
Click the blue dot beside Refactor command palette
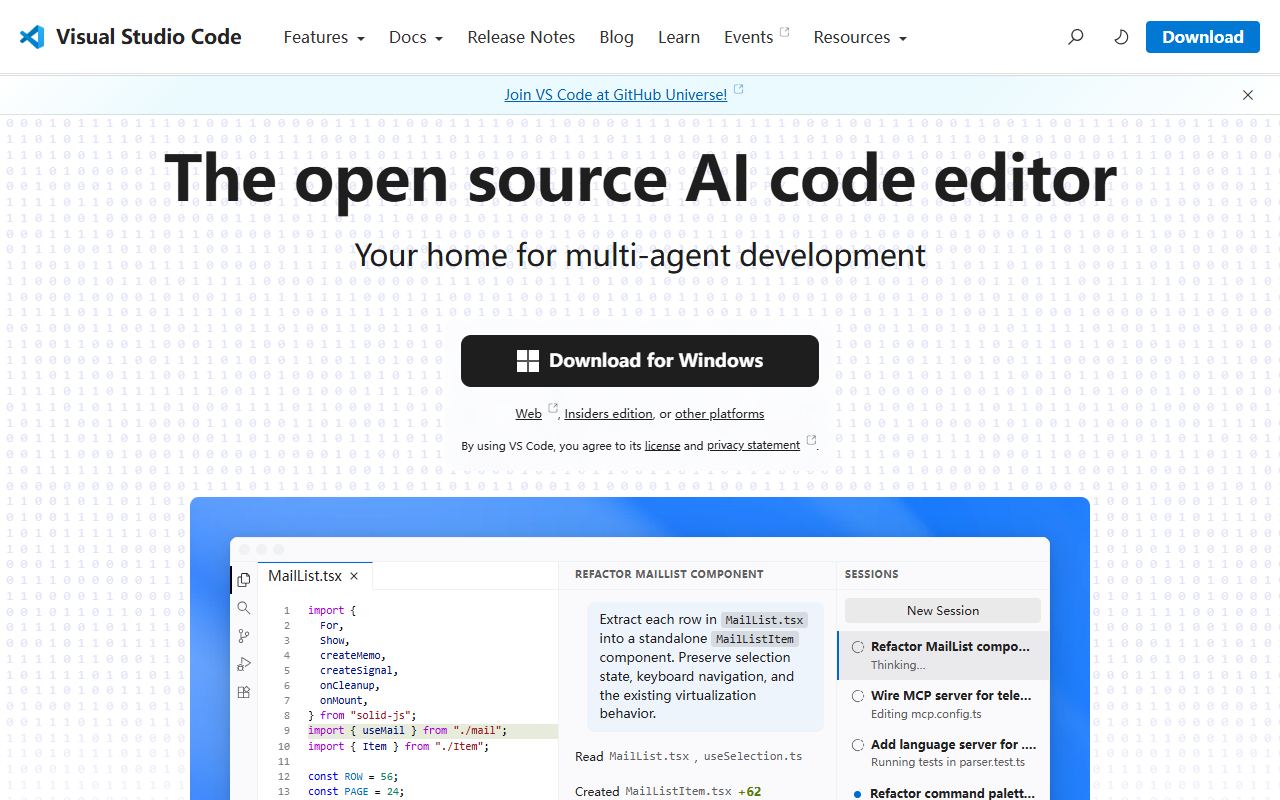click(x=858, y=794)
